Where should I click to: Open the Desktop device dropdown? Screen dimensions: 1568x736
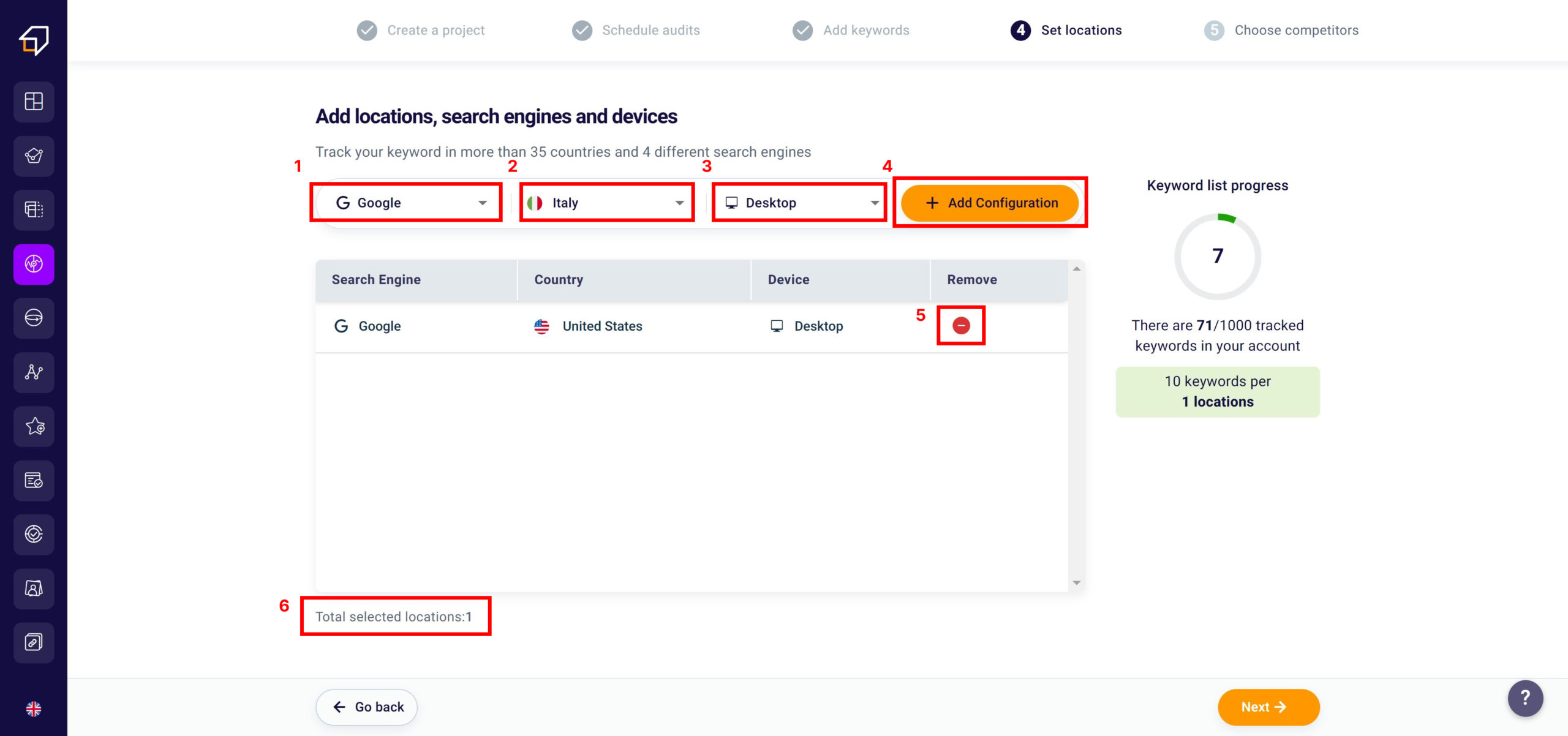(799, 203)
